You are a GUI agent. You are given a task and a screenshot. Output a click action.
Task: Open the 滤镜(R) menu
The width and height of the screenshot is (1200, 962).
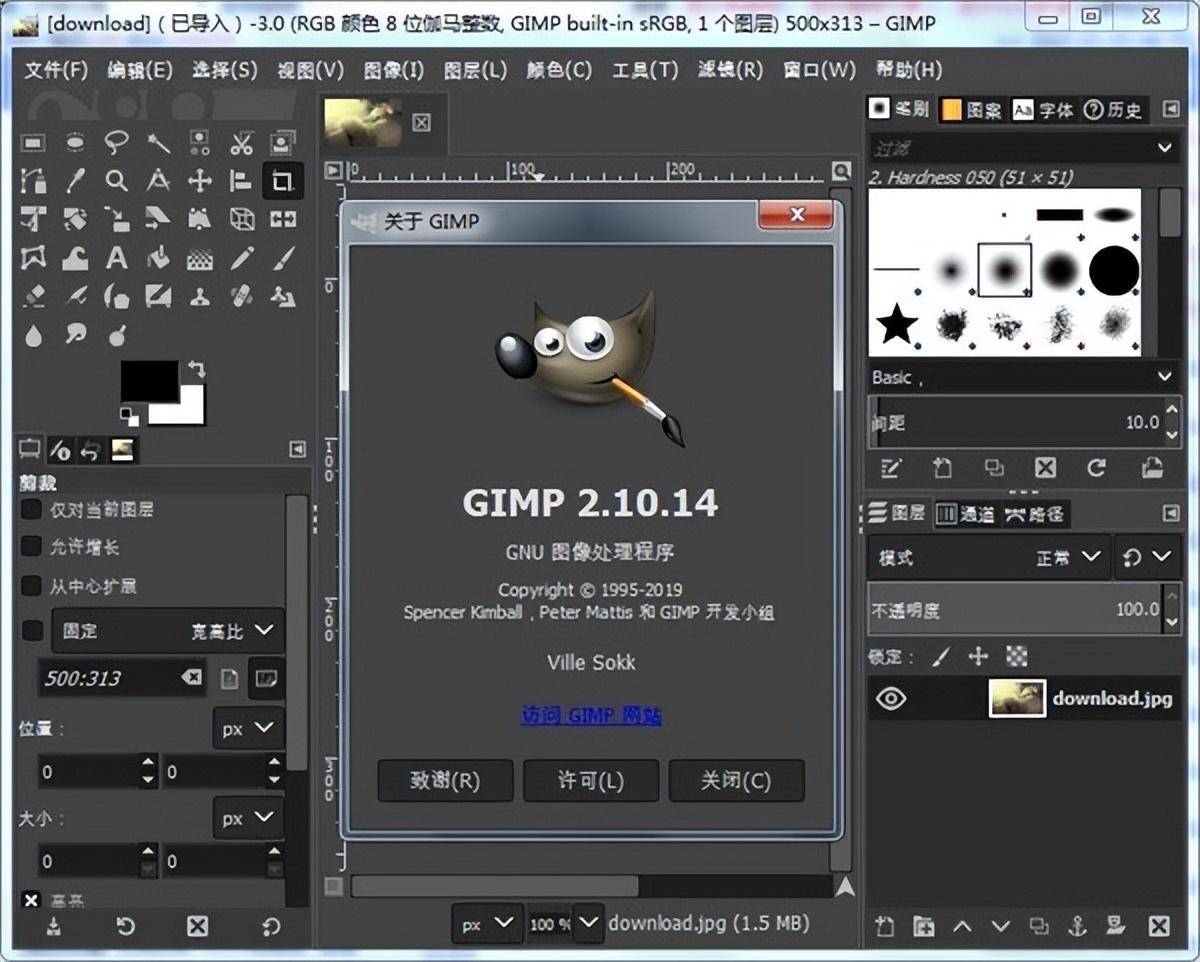730,70
